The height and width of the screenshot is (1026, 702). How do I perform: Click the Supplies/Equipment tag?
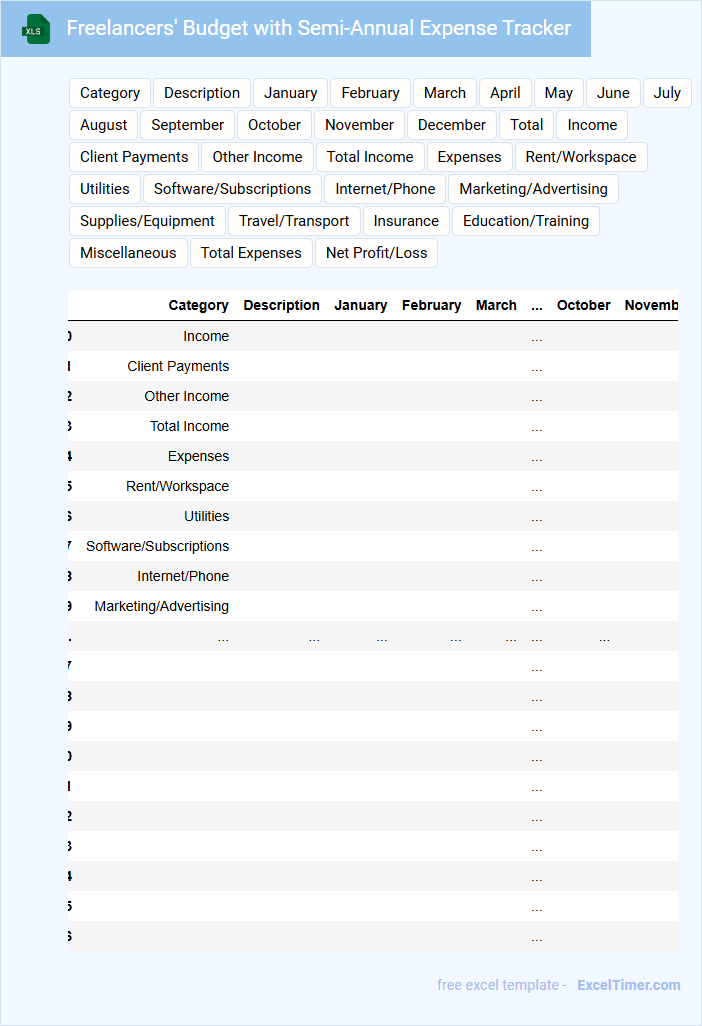[147, 221]
